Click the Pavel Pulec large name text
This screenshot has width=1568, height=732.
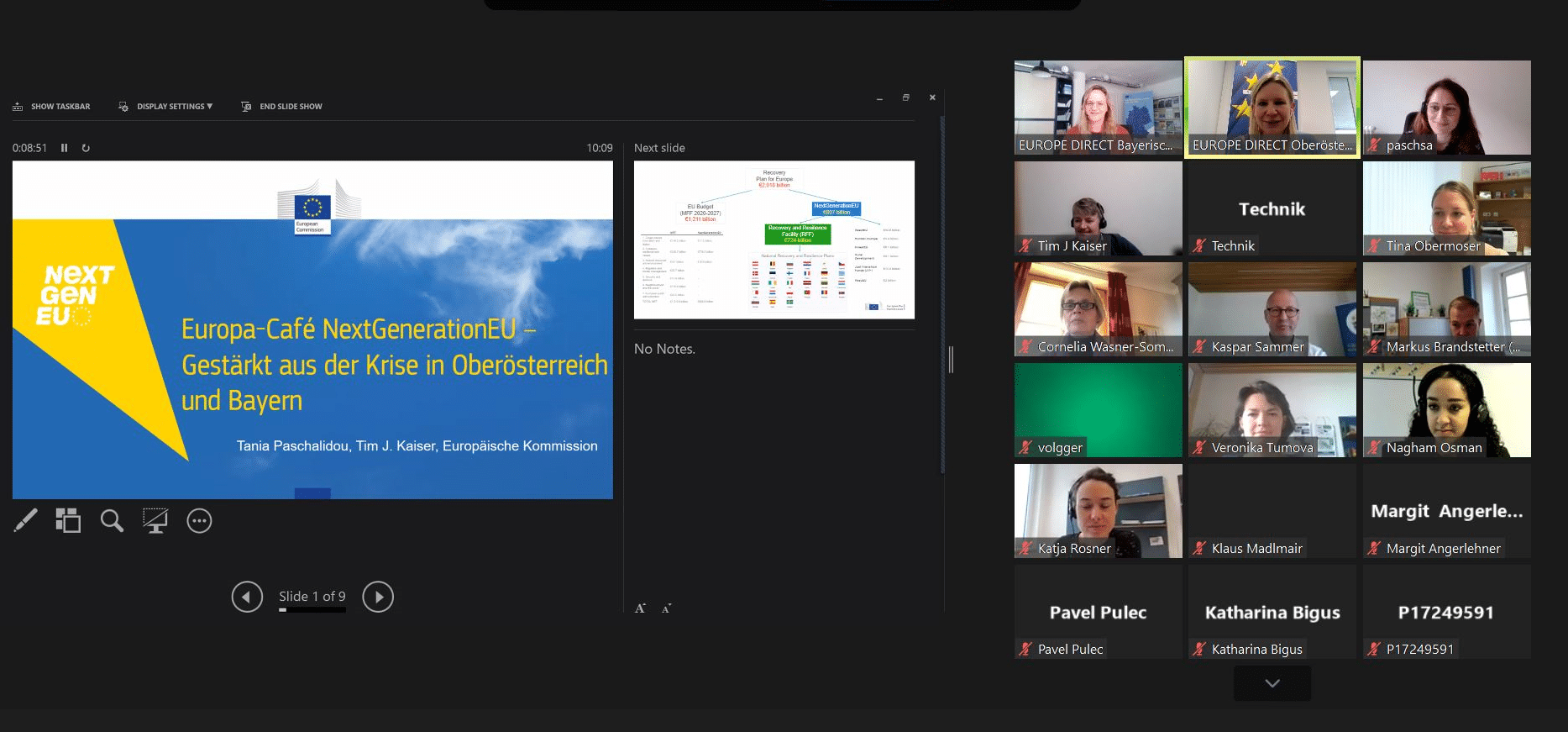pyautogui.click(x=1099, y=613)
